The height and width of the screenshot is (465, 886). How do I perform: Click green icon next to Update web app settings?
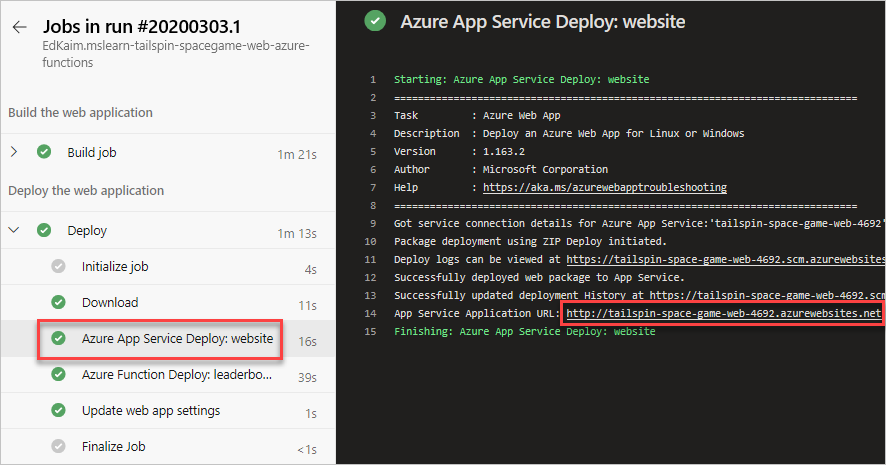(59, 410)
